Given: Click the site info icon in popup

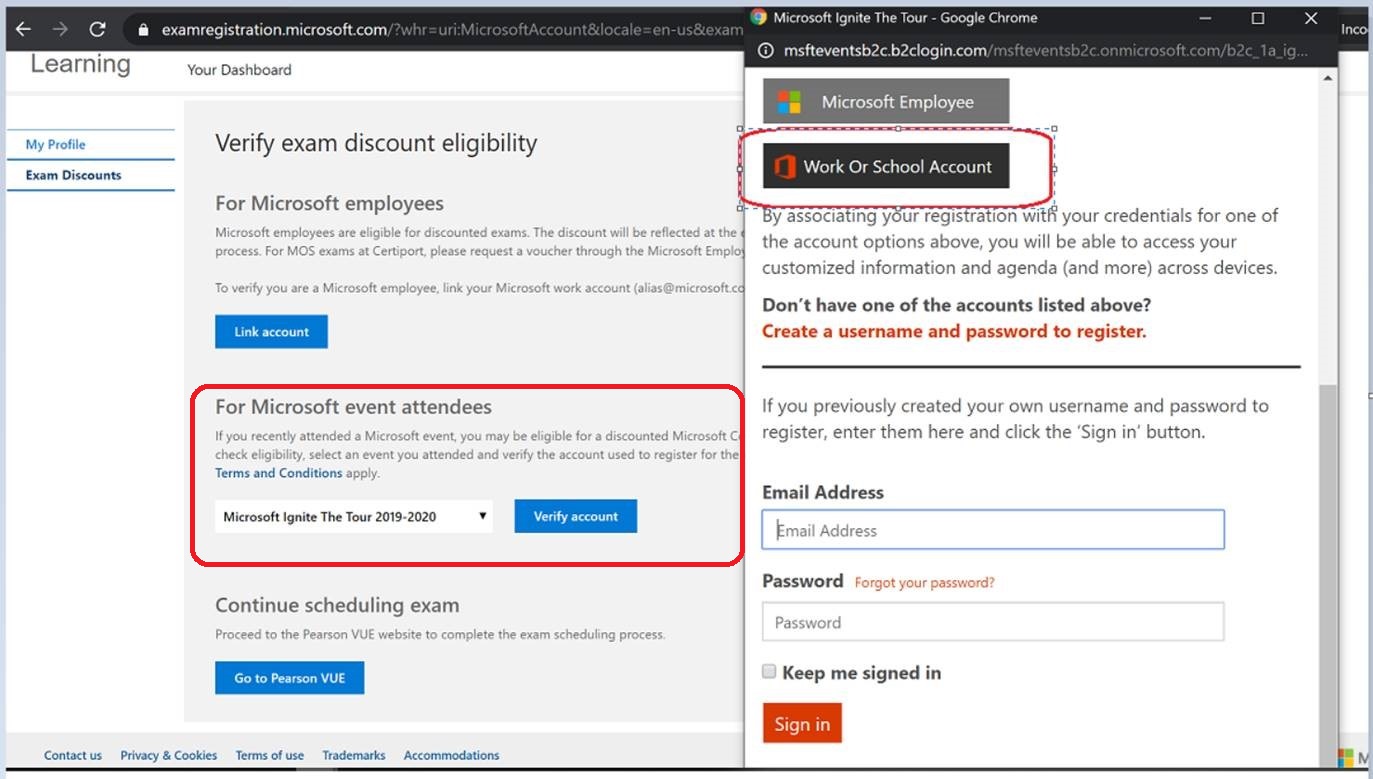Looking at the screenshot, I should [765, 50].
